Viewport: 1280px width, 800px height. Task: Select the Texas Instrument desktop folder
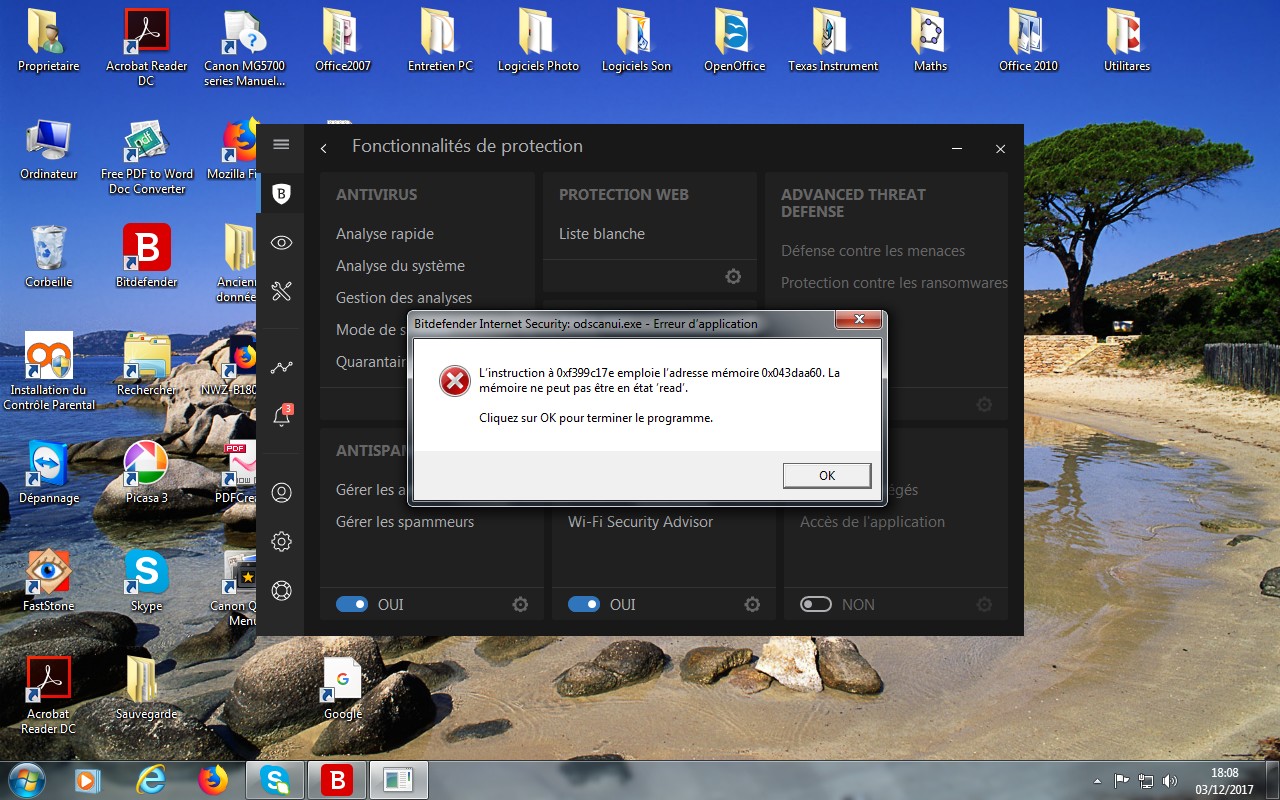pos(833,41)
